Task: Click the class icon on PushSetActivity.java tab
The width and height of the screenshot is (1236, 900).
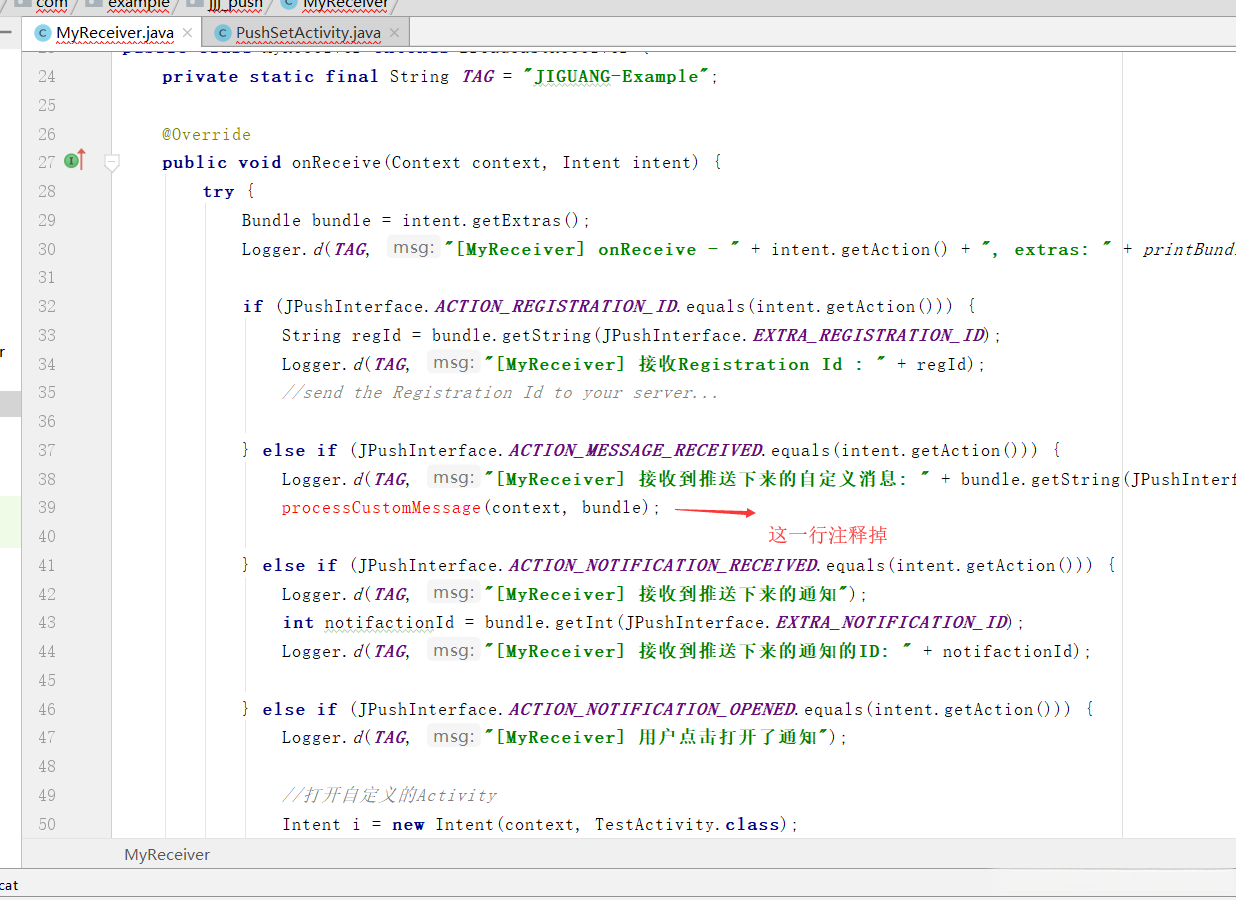Action: [x=222, y=33]
